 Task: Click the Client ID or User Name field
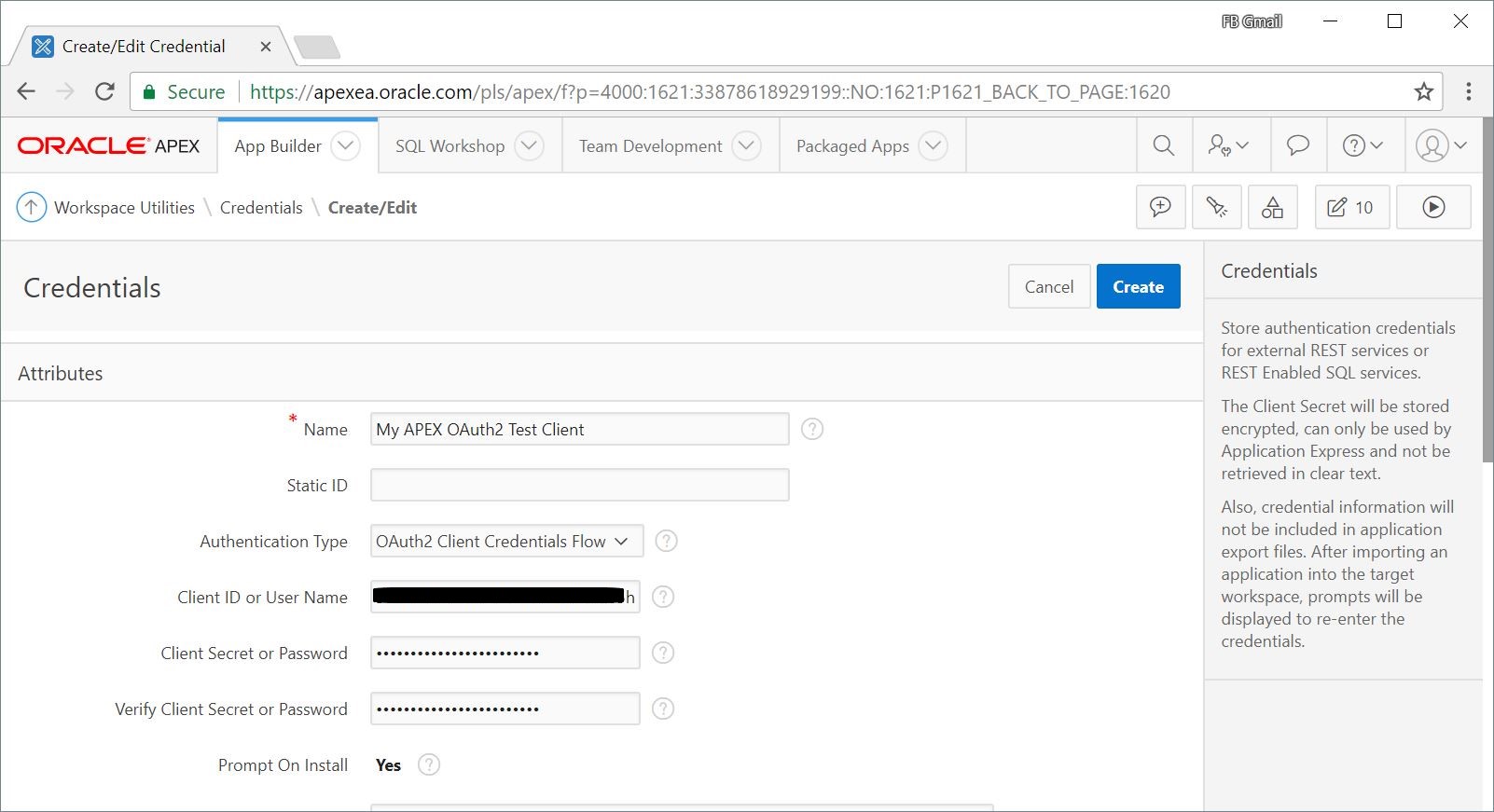tap(505, 597)
